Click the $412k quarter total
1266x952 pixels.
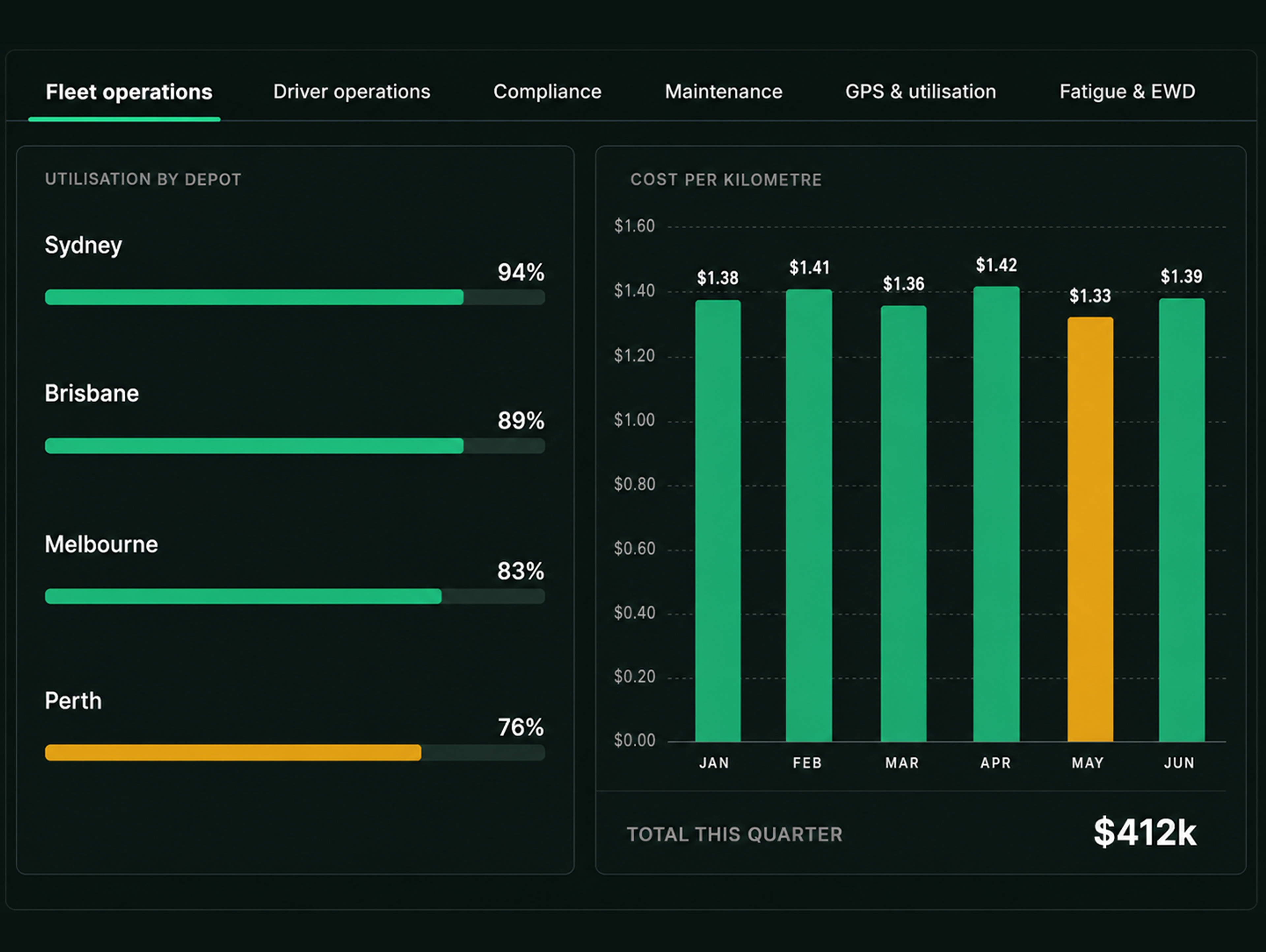point(1145,832)
